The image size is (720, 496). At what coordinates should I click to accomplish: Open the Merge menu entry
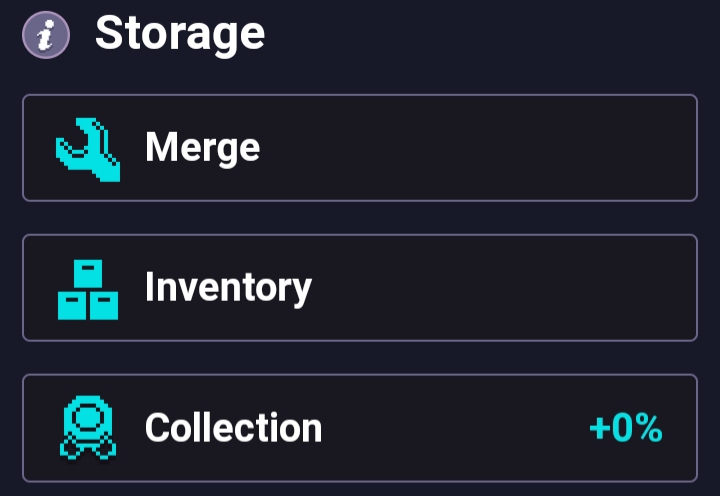(x=360, y=148)
